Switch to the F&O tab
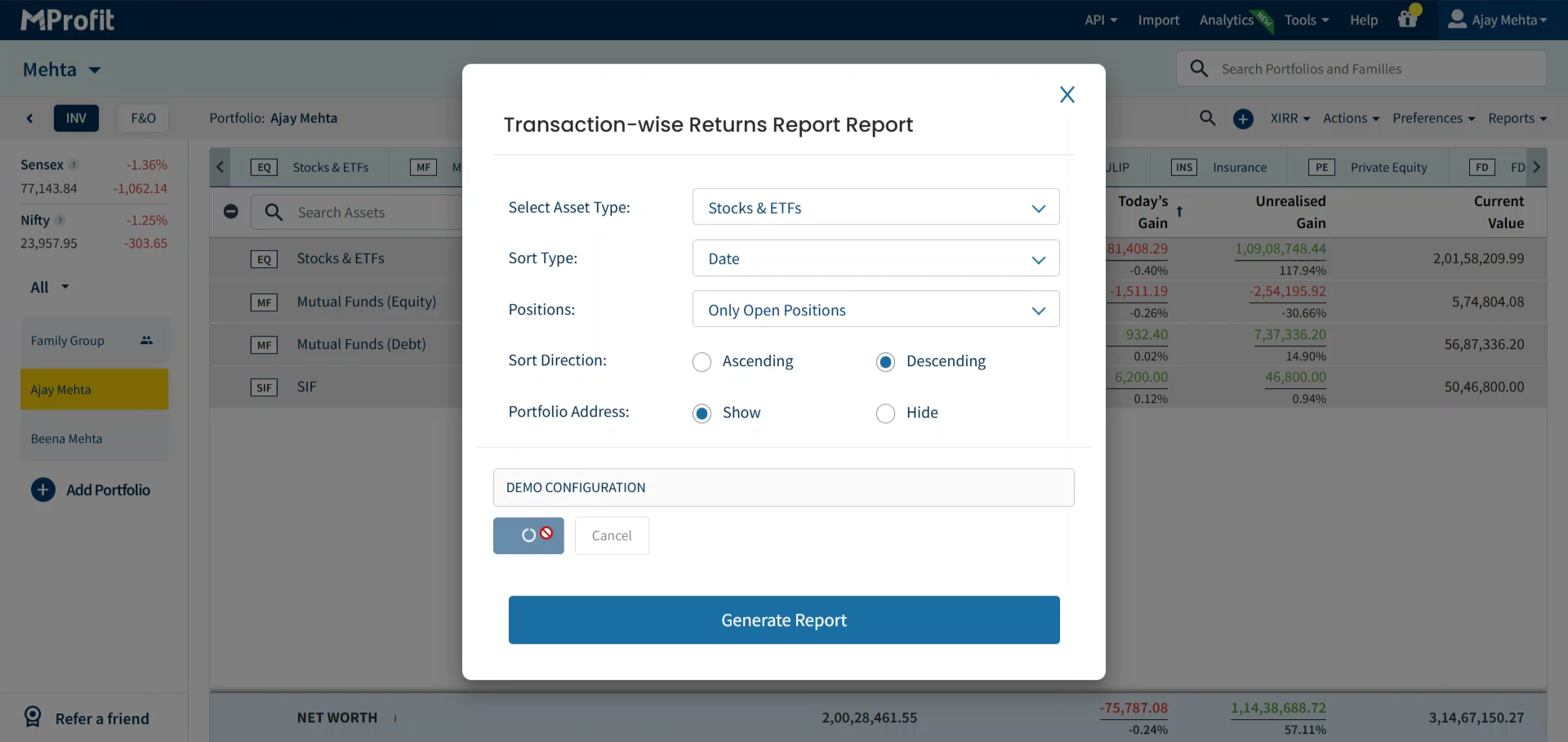The width and height of the screenshot is (1568, 742). click(x=143, y=118)
